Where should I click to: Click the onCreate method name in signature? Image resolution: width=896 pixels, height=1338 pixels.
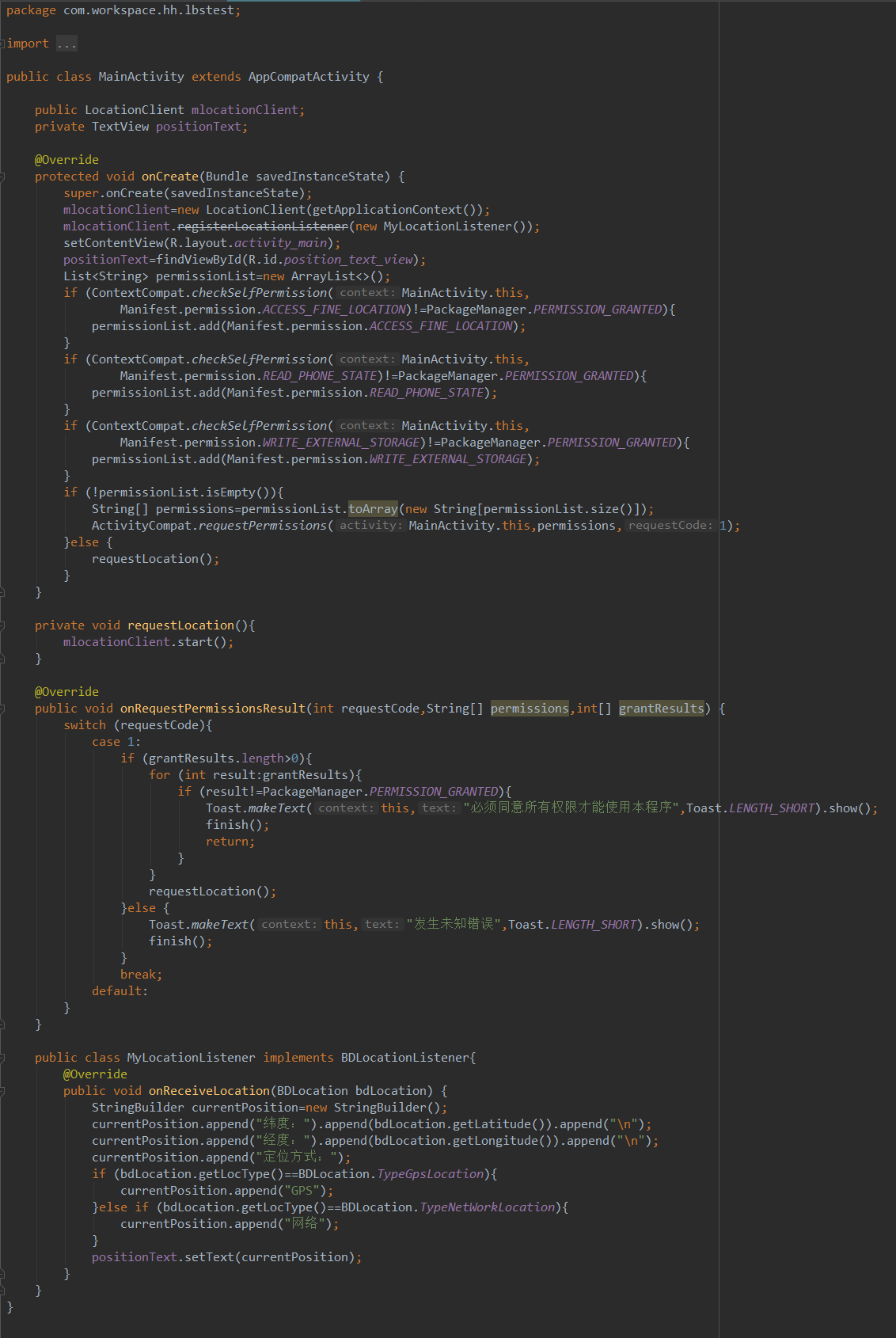pyautogui.click(x=170, y=177)
